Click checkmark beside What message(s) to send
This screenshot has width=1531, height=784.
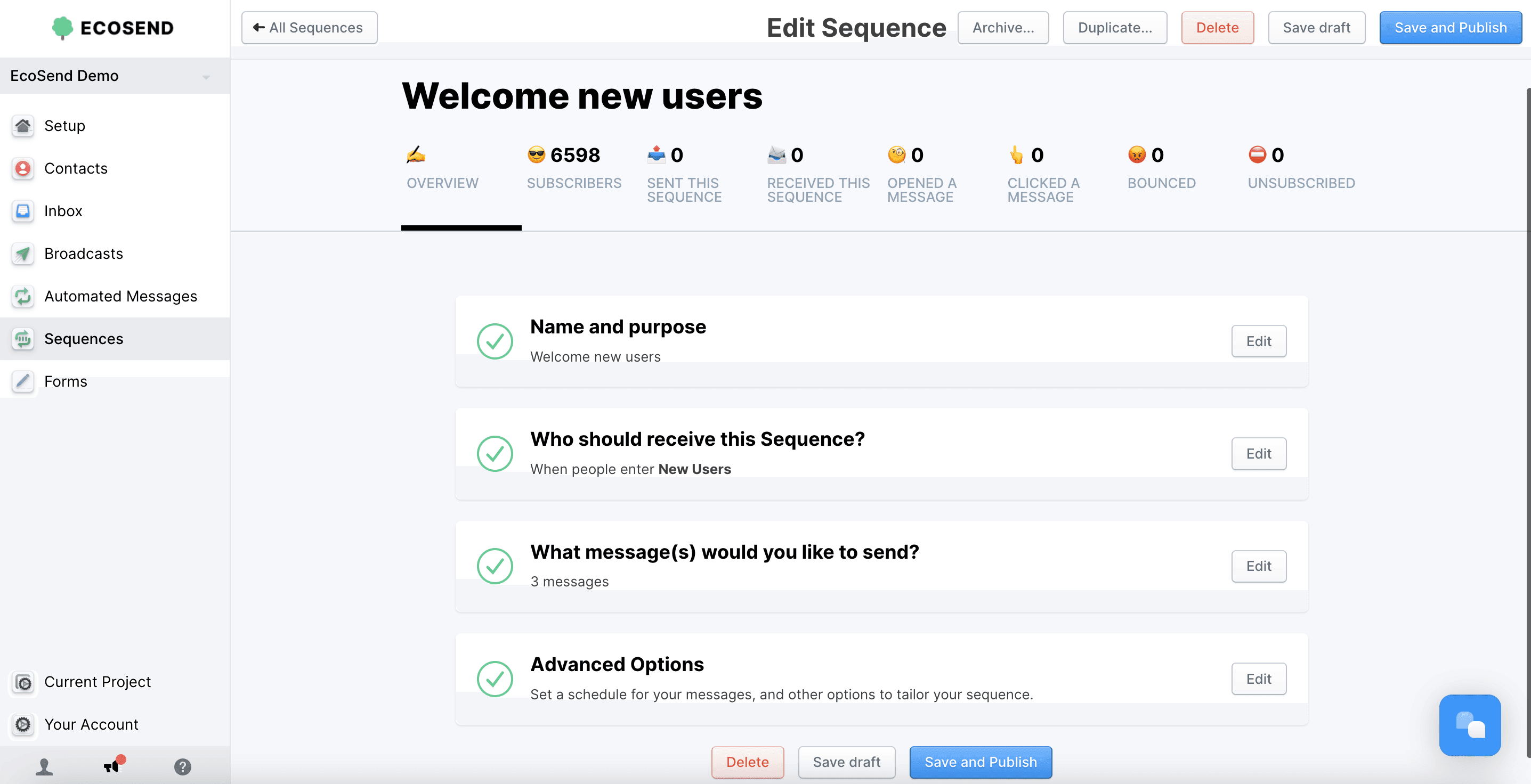[495, 566]
